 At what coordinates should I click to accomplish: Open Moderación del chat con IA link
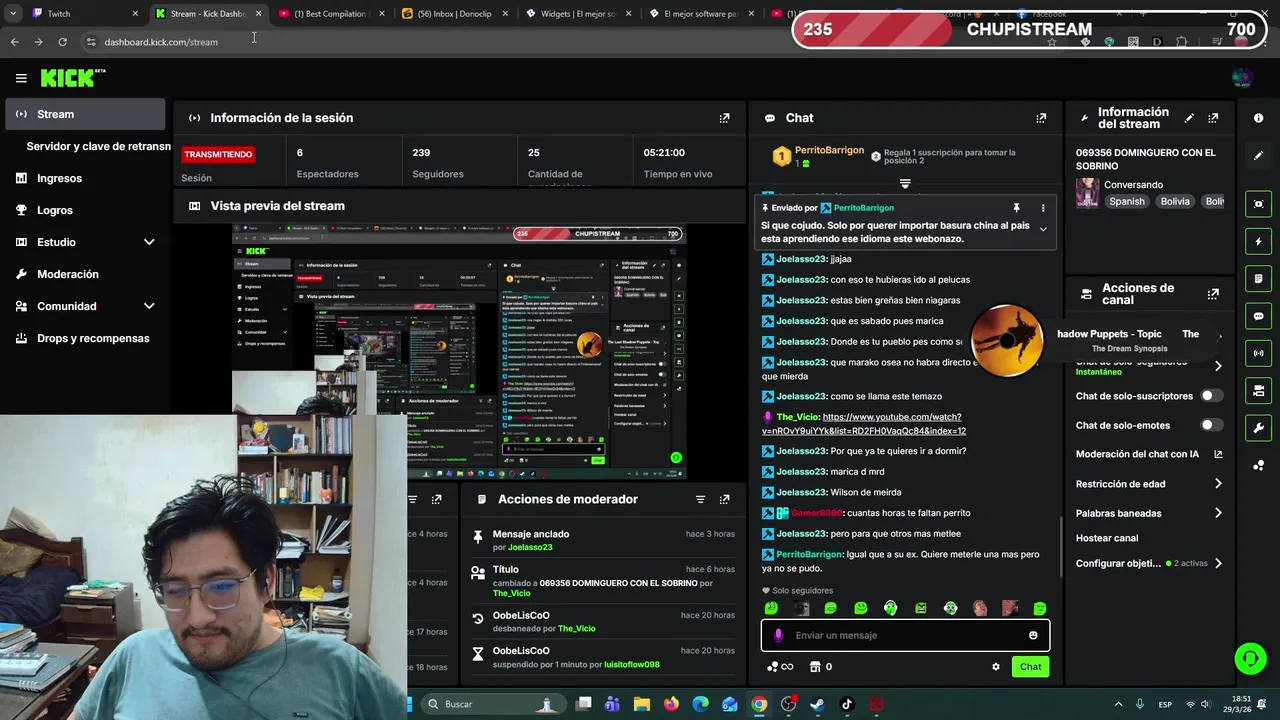[1149, 454]
